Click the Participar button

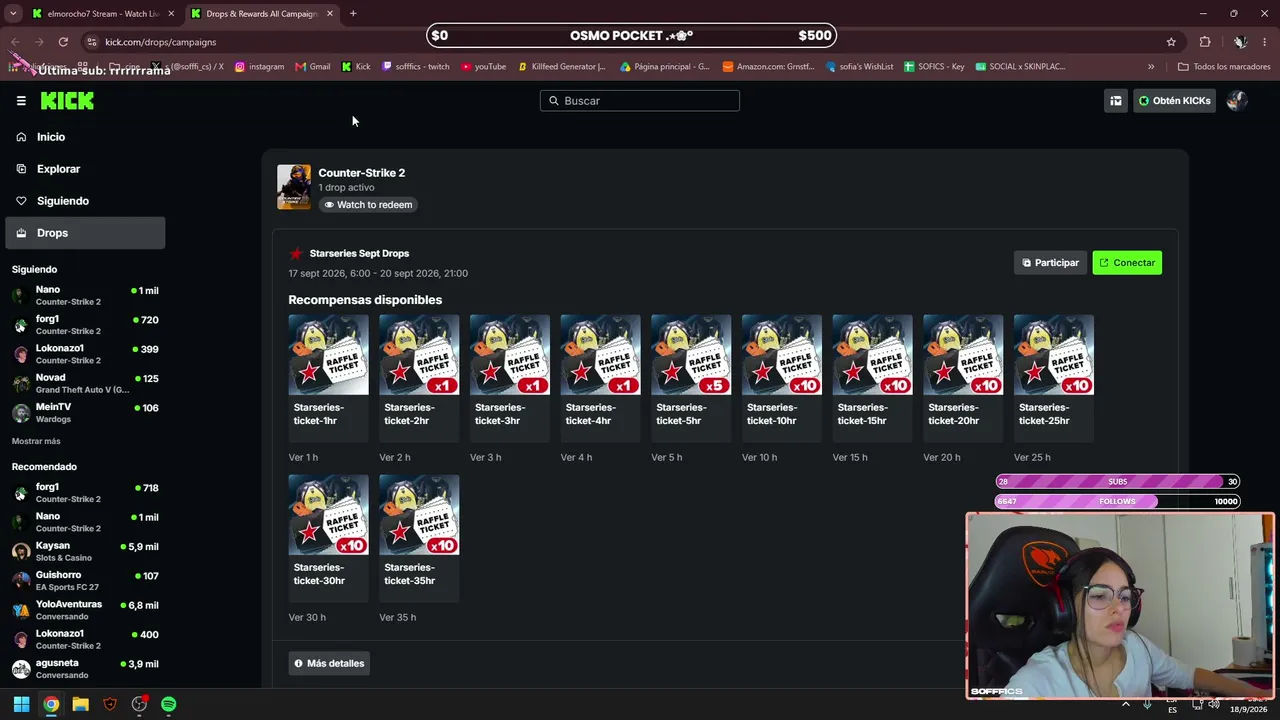coord(1050,263)
